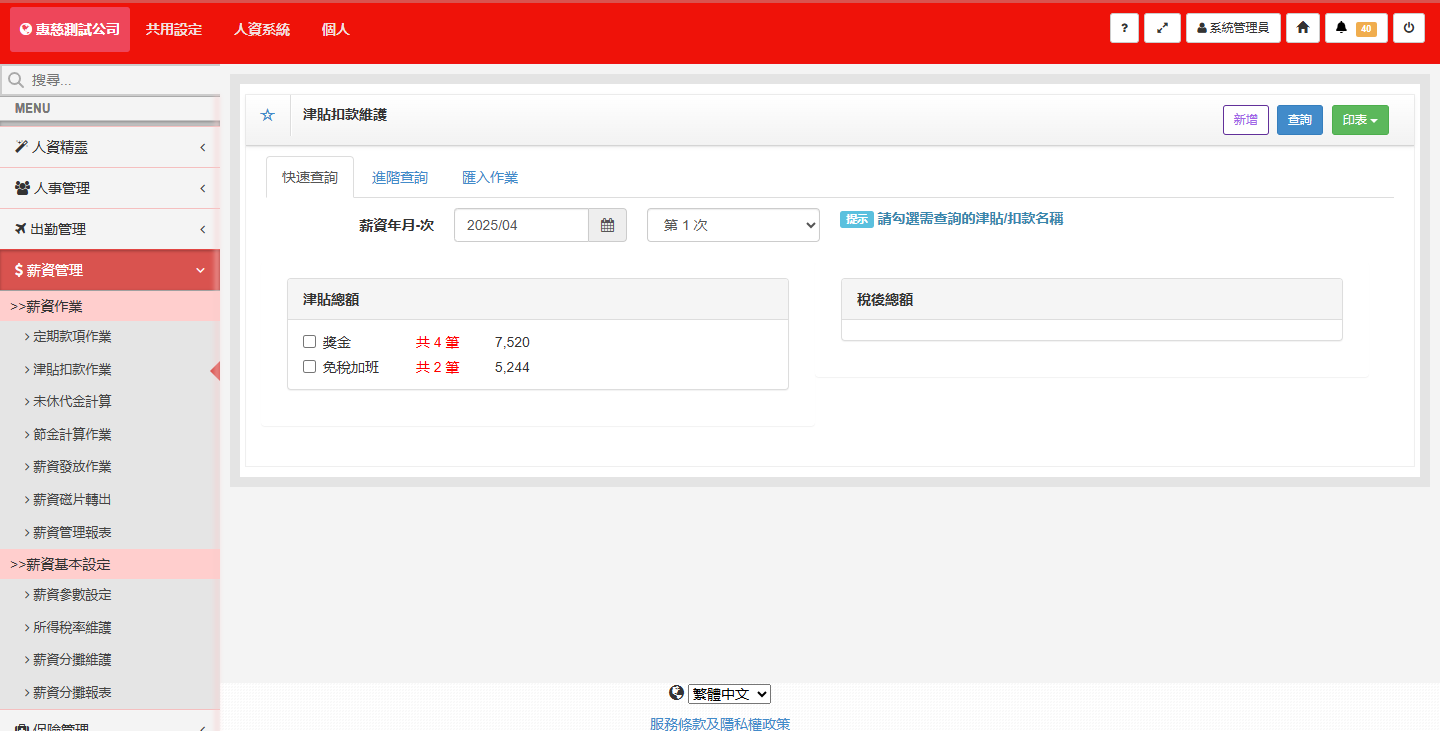Open the 印表 dropdown button

1359,120
